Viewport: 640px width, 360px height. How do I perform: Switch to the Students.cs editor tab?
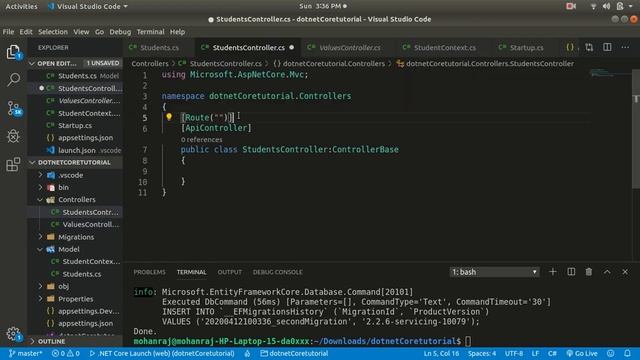(160, 48)
